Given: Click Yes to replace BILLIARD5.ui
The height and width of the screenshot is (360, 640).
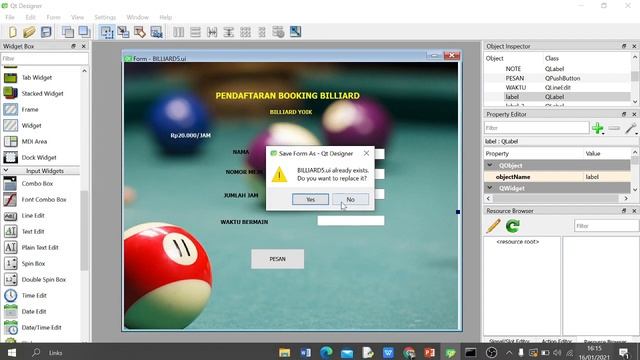Looking at the screenshot, I should click(310, 199).
